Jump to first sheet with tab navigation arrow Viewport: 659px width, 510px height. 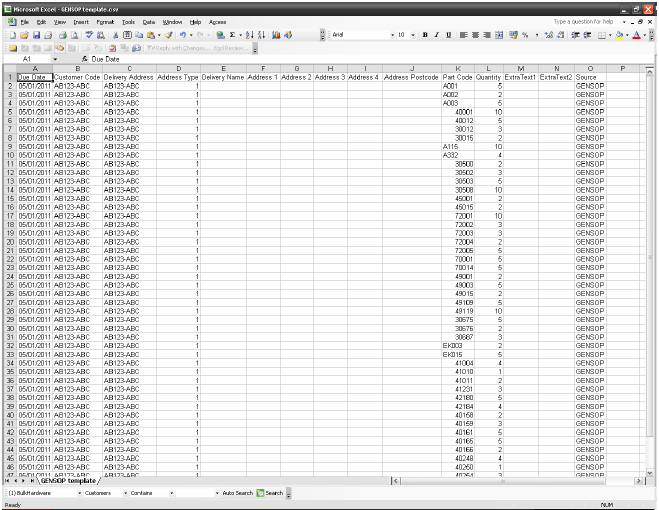point(7,481)
